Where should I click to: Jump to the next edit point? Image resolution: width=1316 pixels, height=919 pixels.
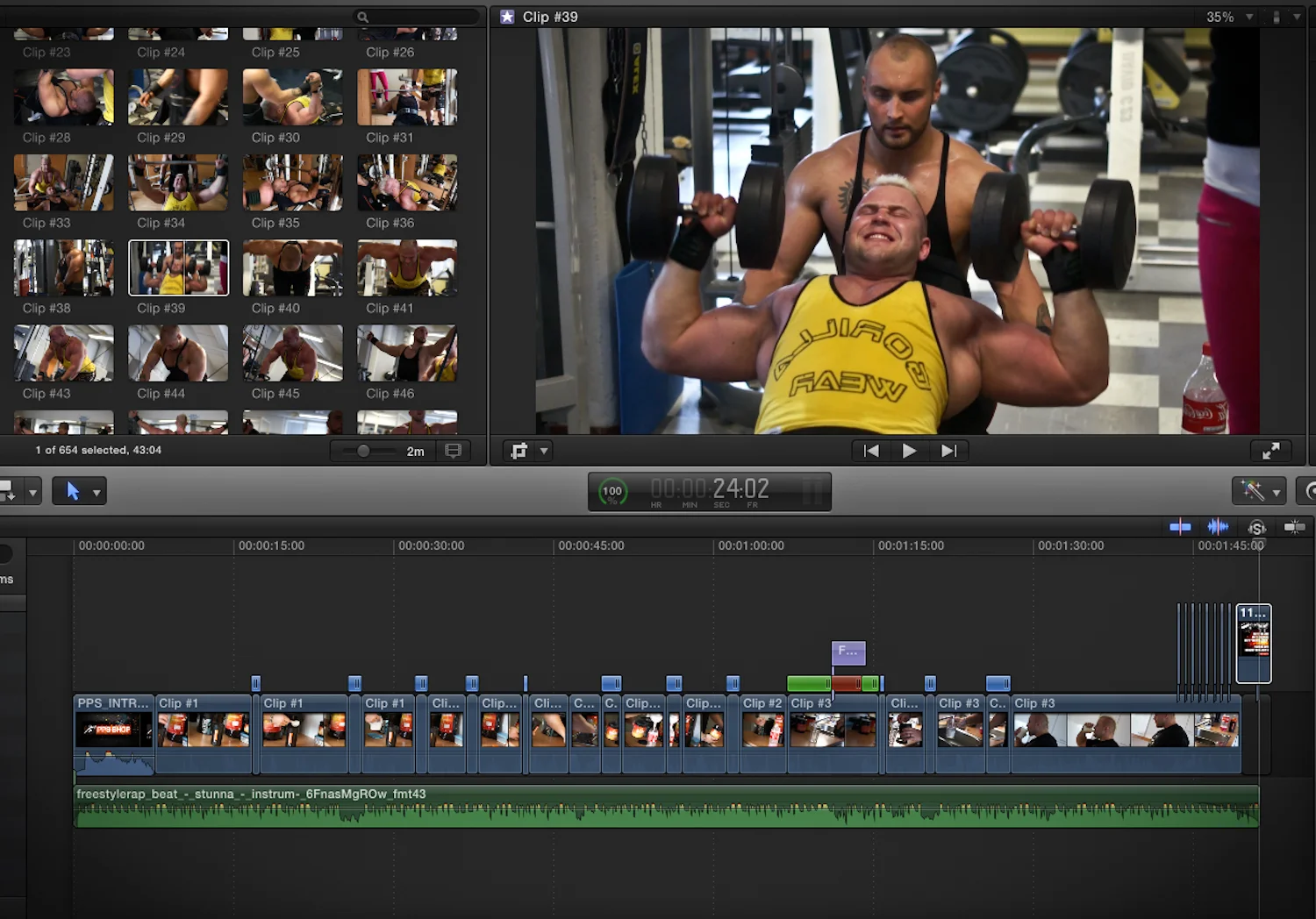948,451
